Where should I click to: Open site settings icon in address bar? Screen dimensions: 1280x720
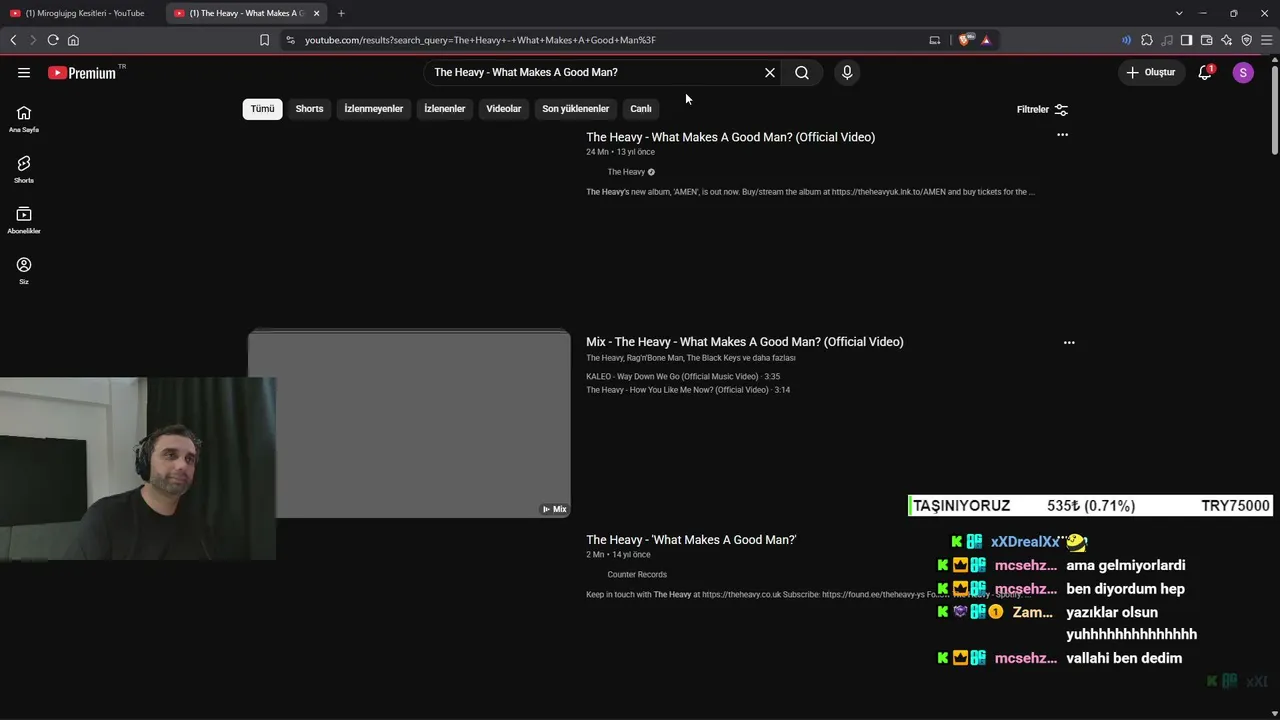click(290, 40)
